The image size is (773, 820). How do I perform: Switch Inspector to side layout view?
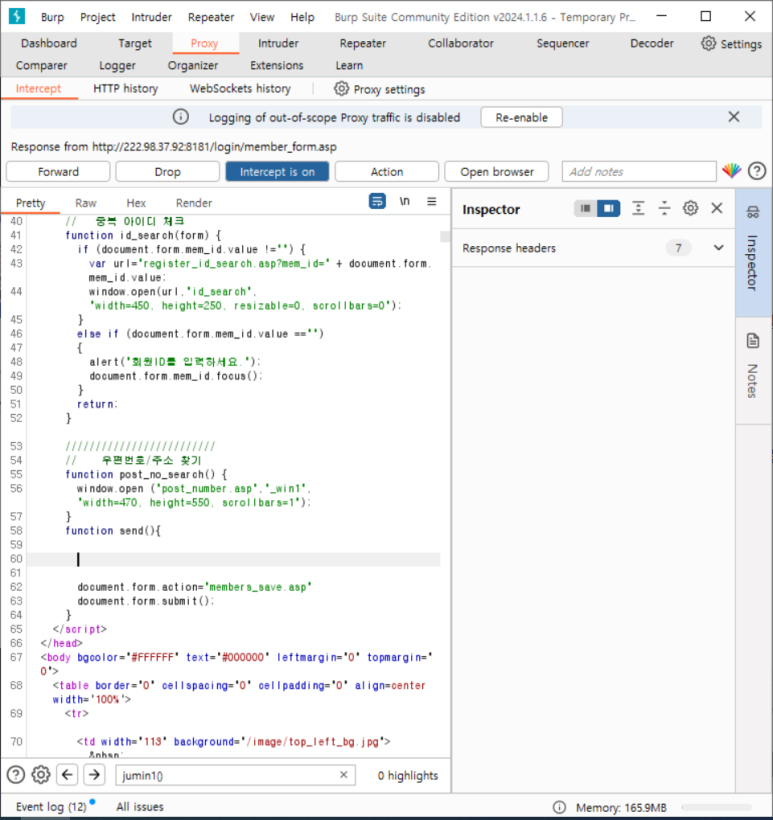click(608, 209)
